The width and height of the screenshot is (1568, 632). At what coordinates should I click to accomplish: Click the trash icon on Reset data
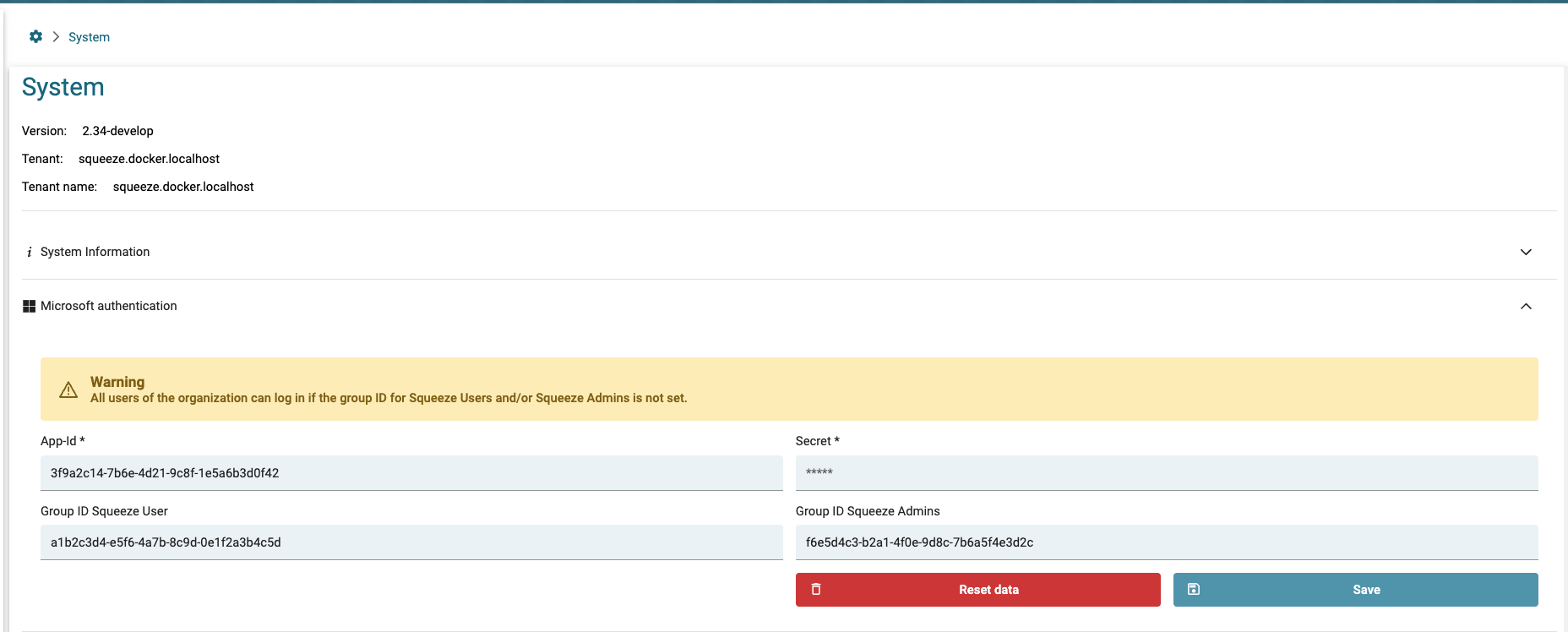point(816,589)
